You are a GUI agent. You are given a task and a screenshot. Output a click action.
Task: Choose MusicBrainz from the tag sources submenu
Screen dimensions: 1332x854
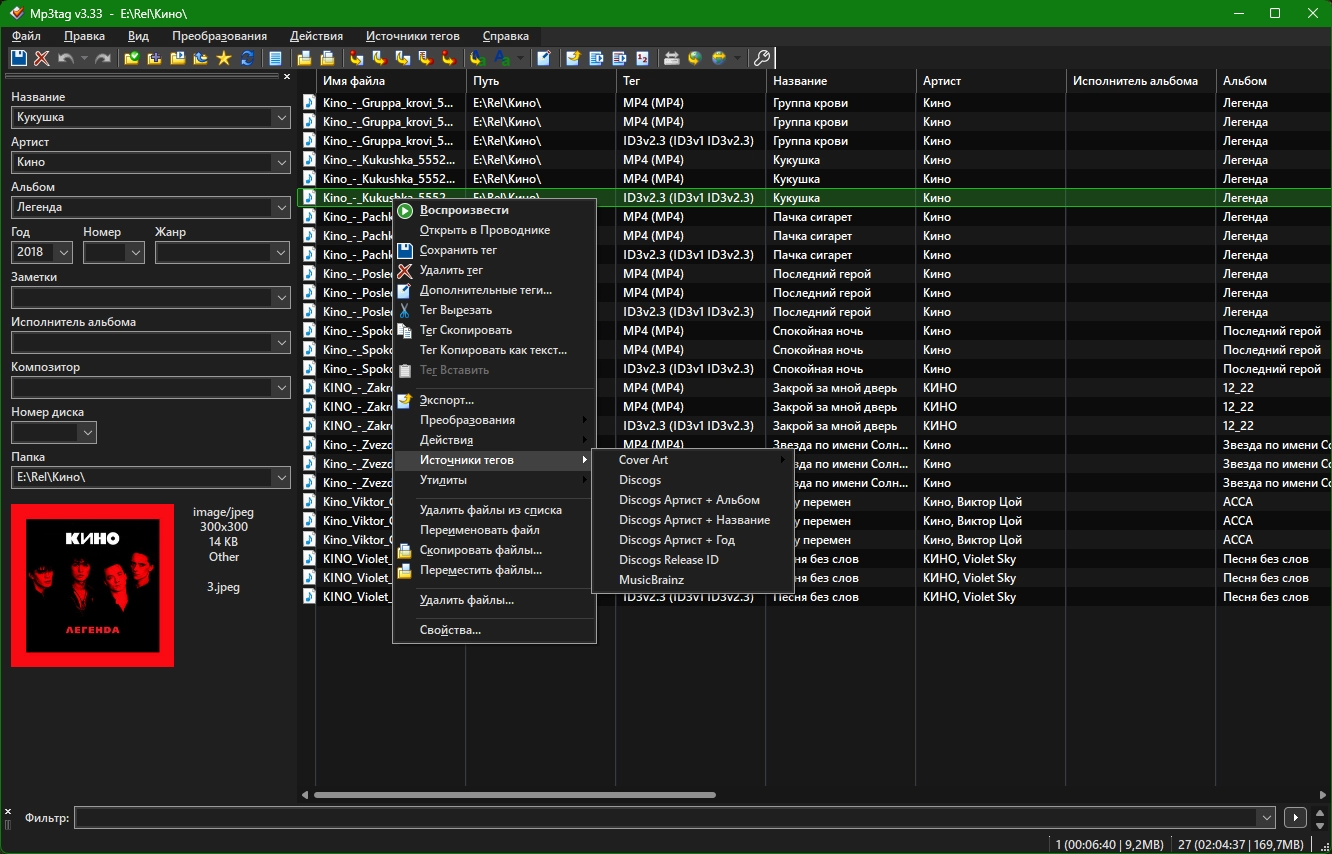pyautogui.click(x=651, y=580)
